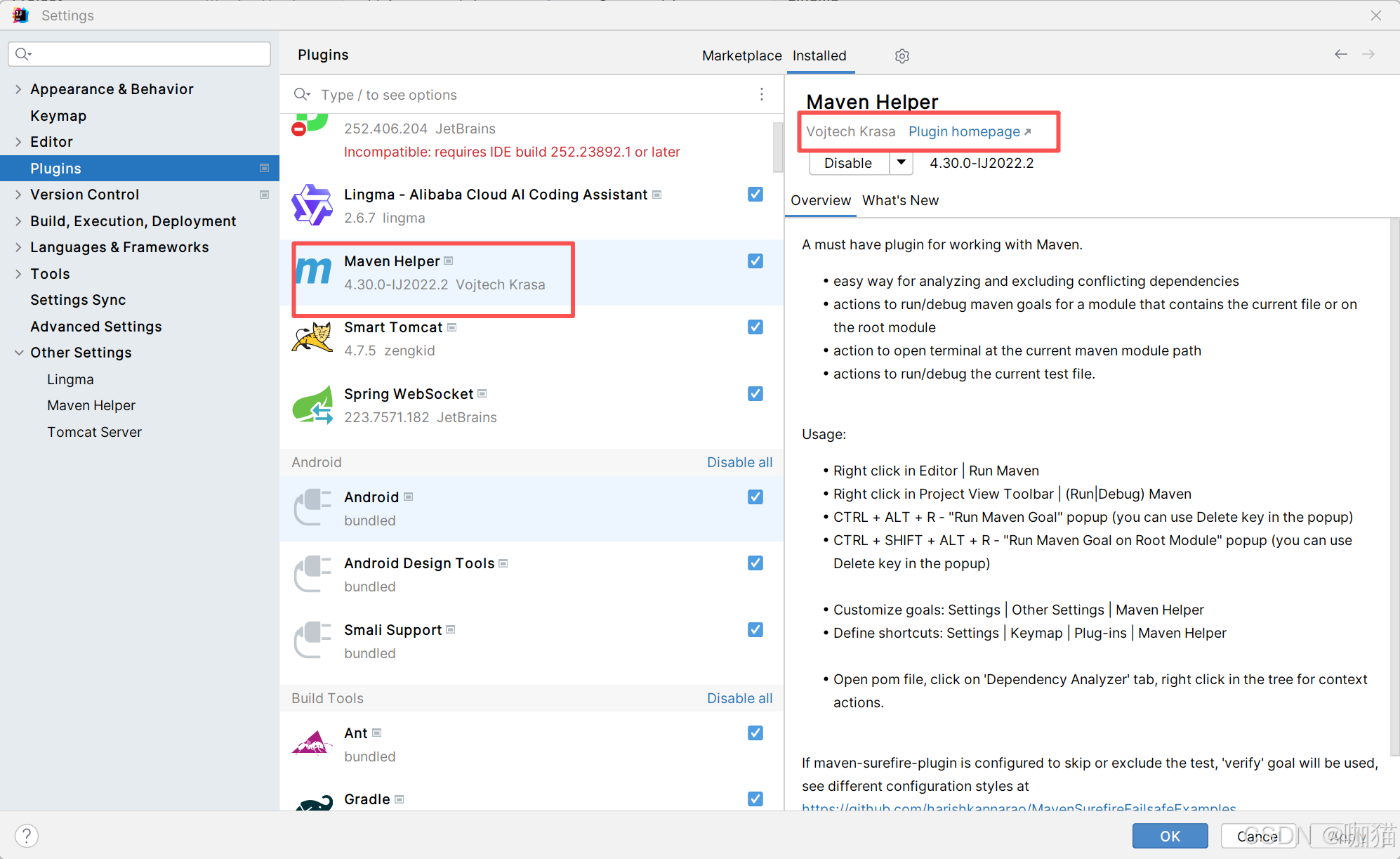Click the Maven Helper plugin icon
1400x859 pixels.
[313, 272]
